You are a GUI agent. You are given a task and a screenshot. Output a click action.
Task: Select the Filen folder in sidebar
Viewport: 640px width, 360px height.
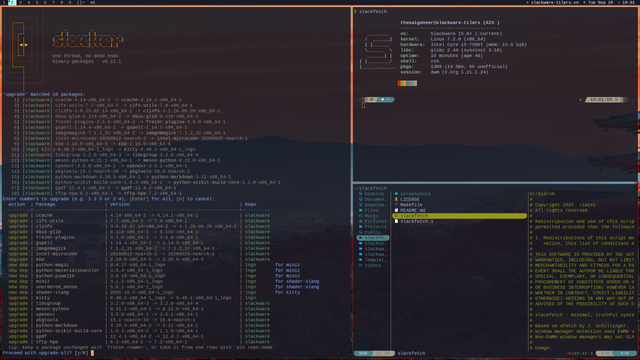point(372,210)
